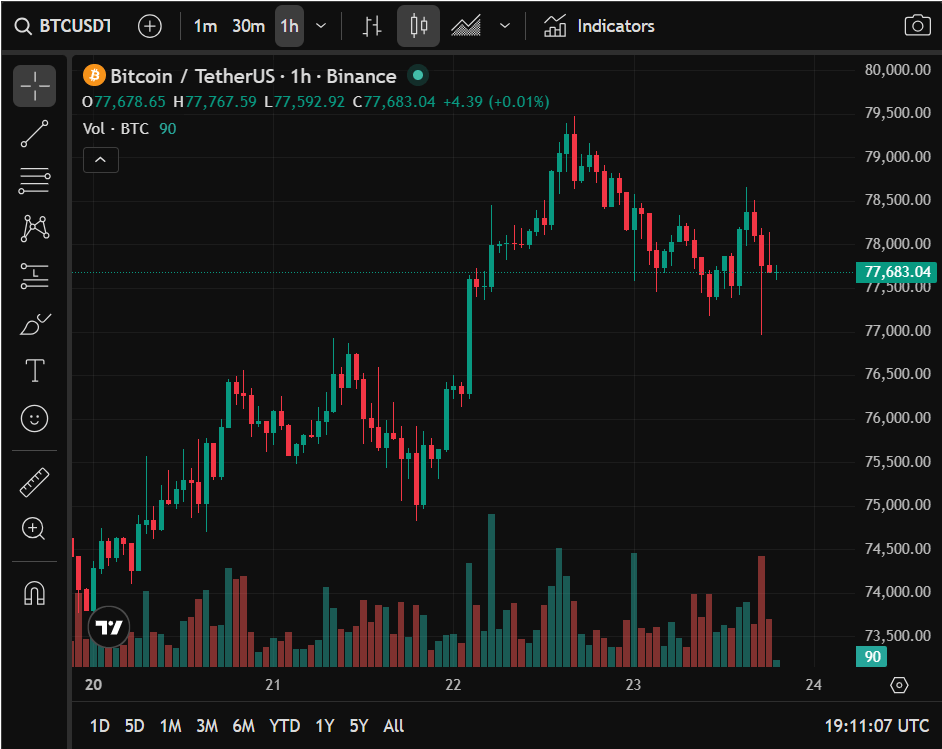Activate the Zoom In tool

34,529
